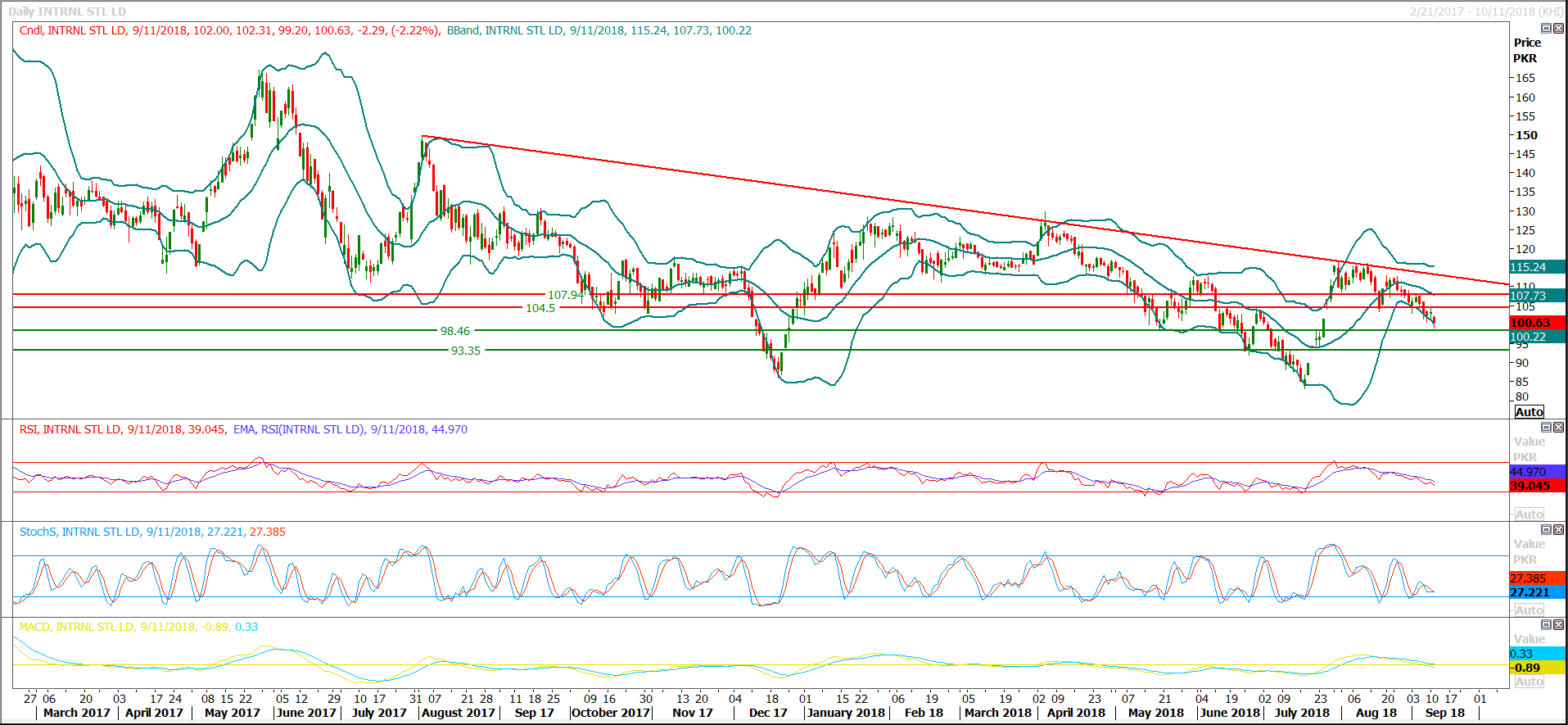Minimize the main price chart panel

point(1546,29)
